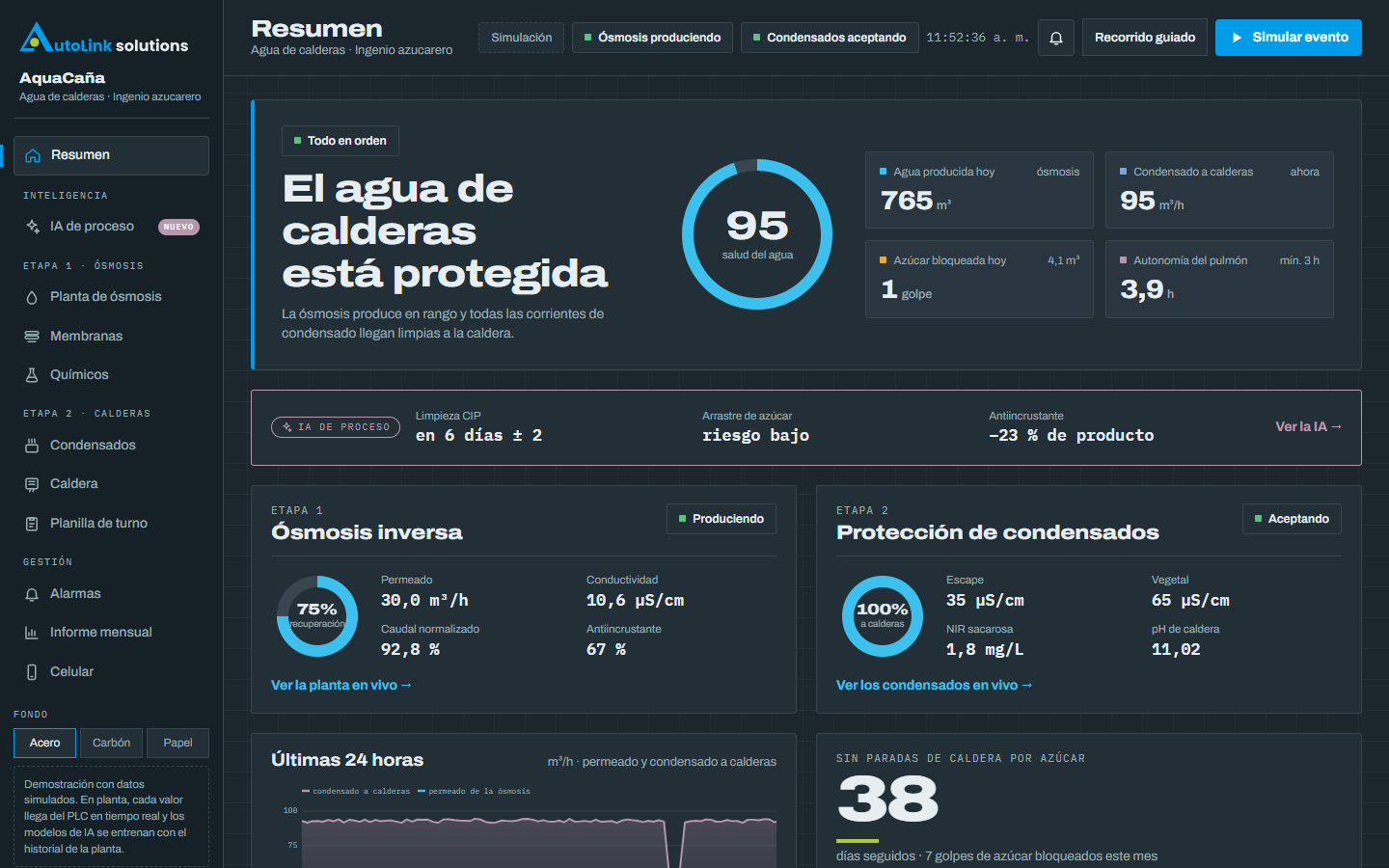Screen dimensions: 1389x868
Task: Click Vegetal value 65 µS/cm
Action: pos(1190,601)
